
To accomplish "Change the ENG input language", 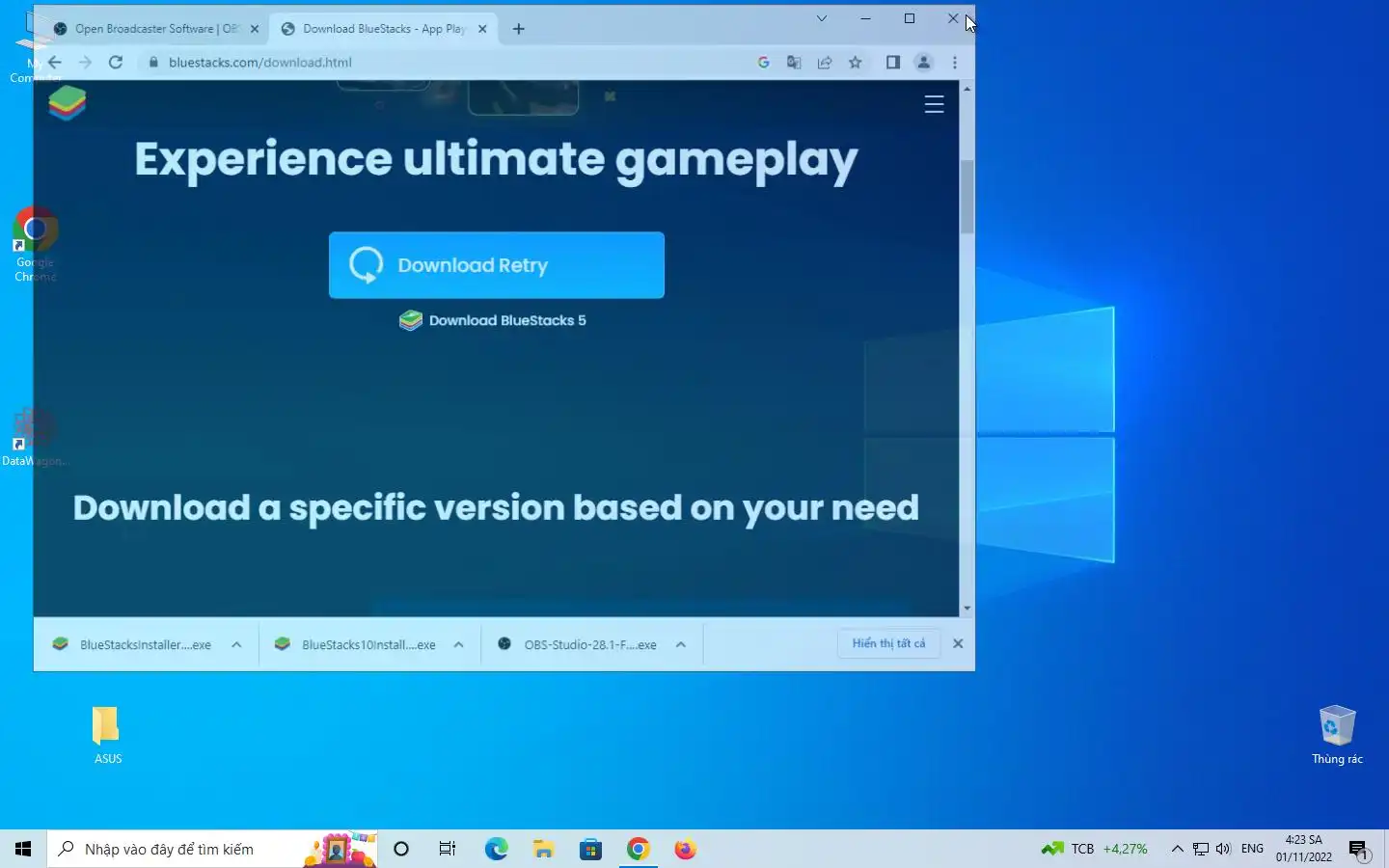I will pos(1252,849).
